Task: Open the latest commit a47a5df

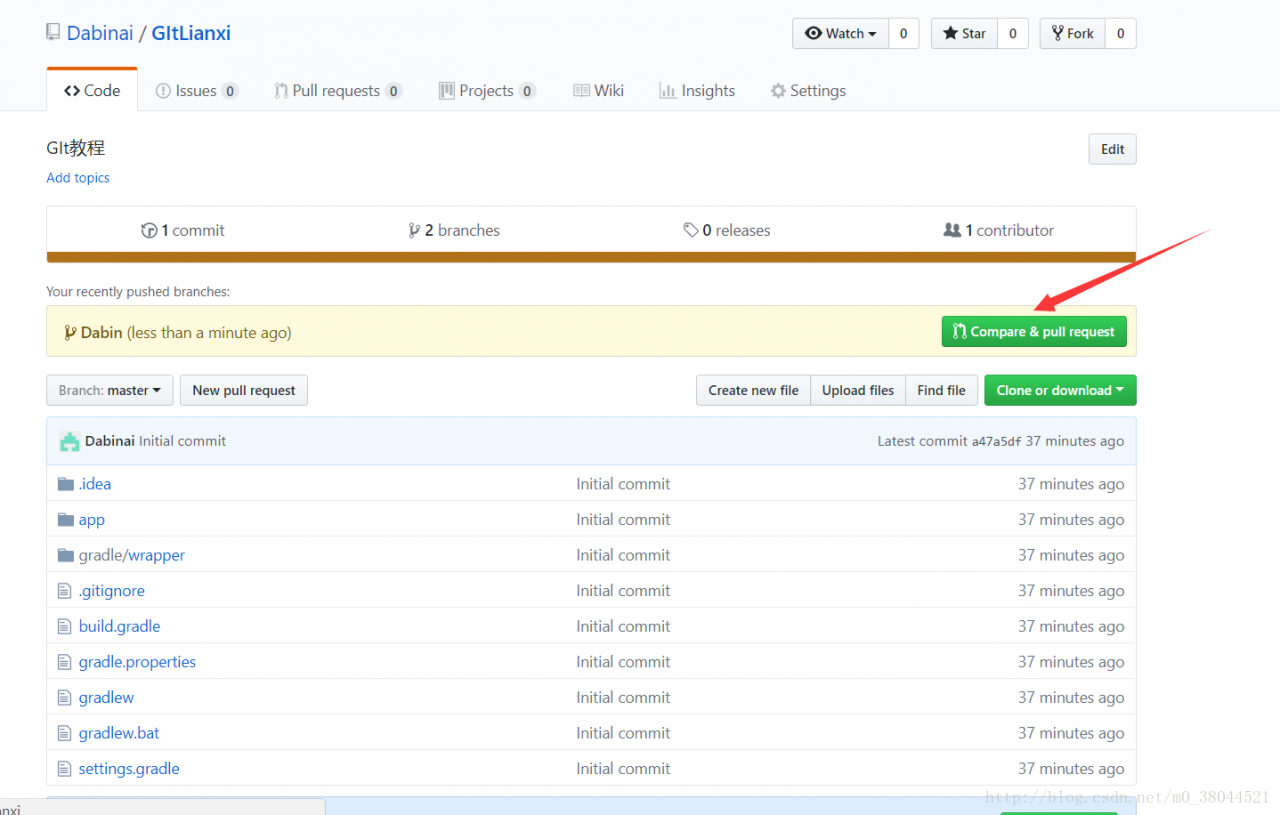Action: [x=997, y=441]
